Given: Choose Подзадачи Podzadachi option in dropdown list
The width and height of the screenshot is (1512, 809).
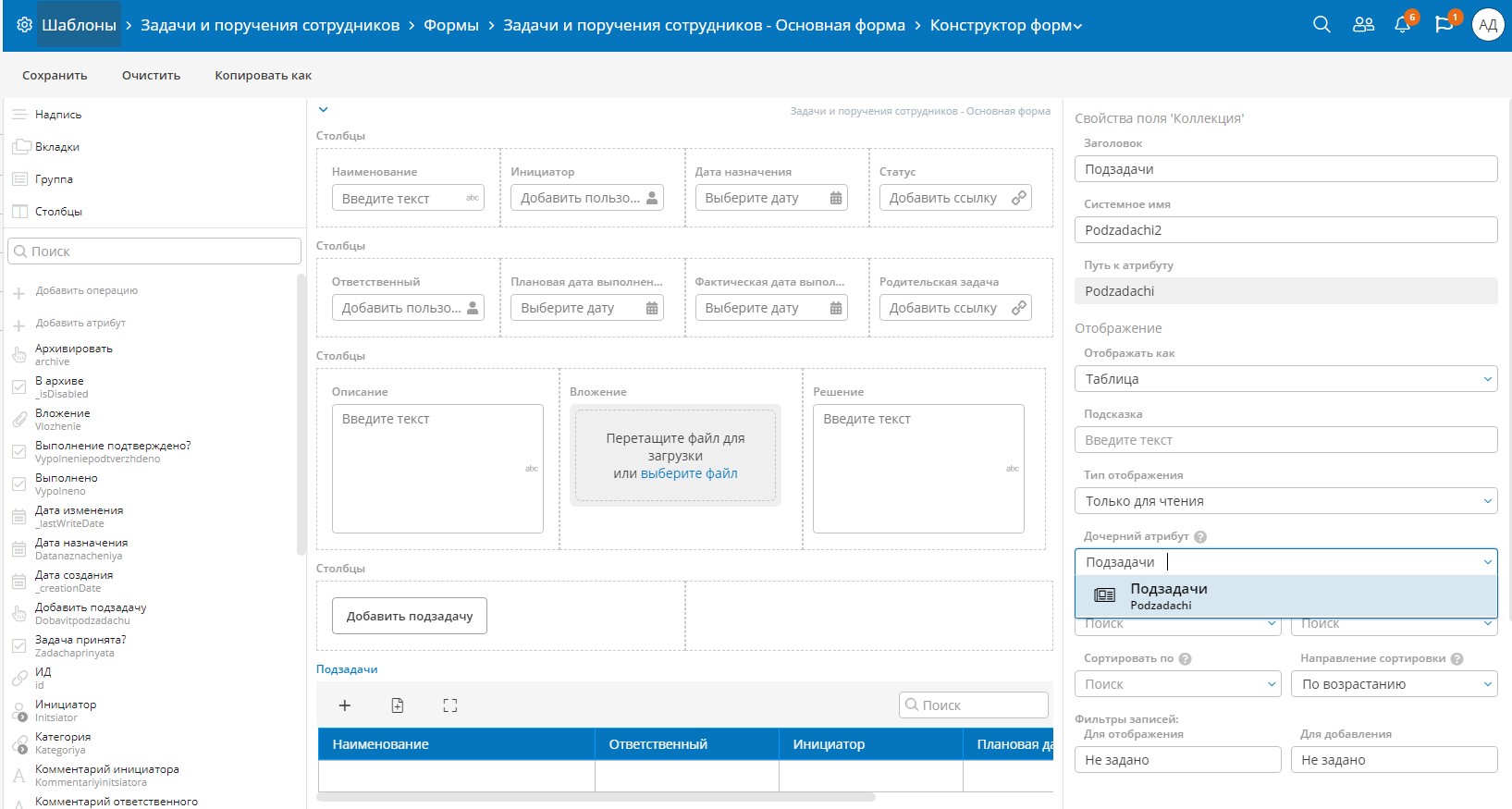Looking at the screenshot, I should 1285,596.
